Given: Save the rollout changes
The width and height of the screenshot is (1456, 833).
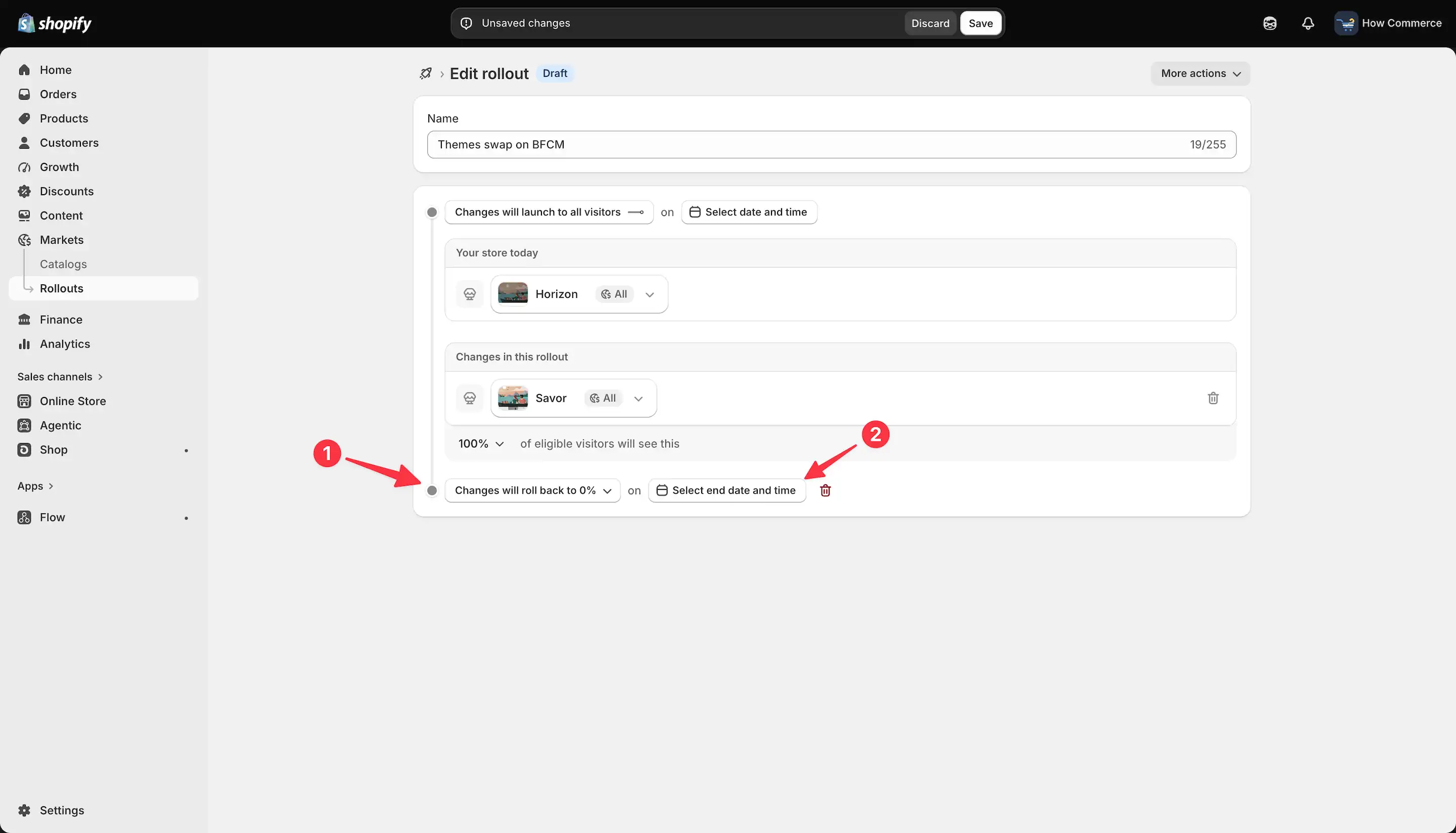Looking at the screenshot, I should click(981, 23).
